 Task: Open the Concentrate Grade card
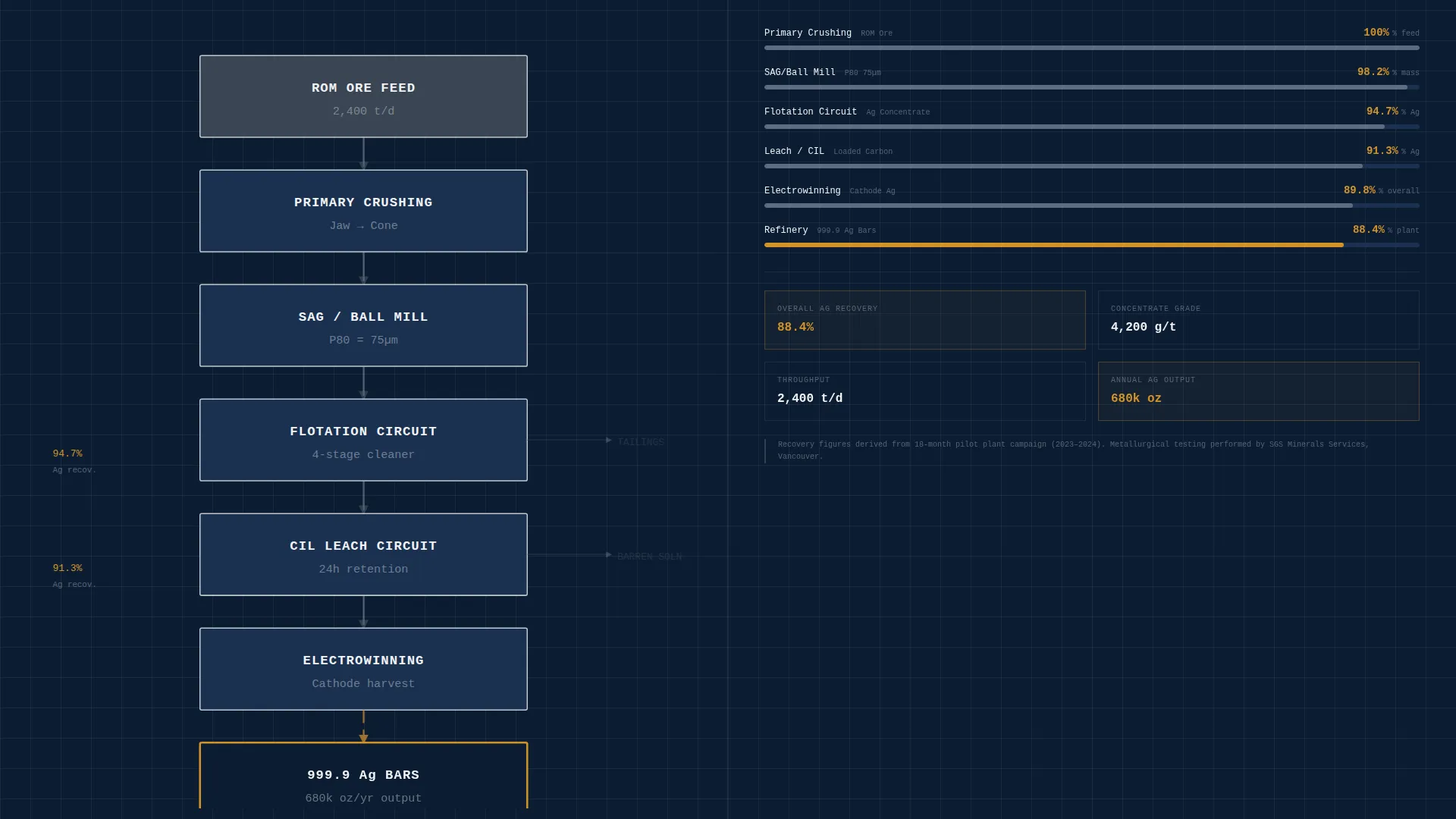[x=1258, y=320]
